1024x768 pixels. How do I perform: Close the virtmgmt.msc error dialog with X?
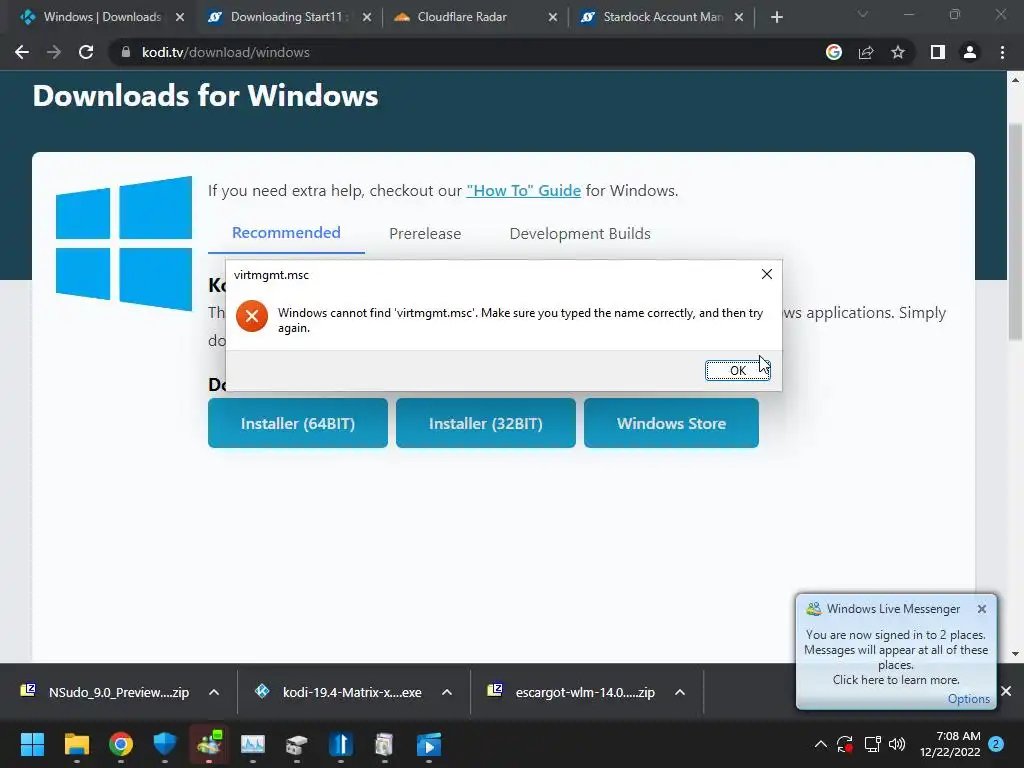point(767,274)
